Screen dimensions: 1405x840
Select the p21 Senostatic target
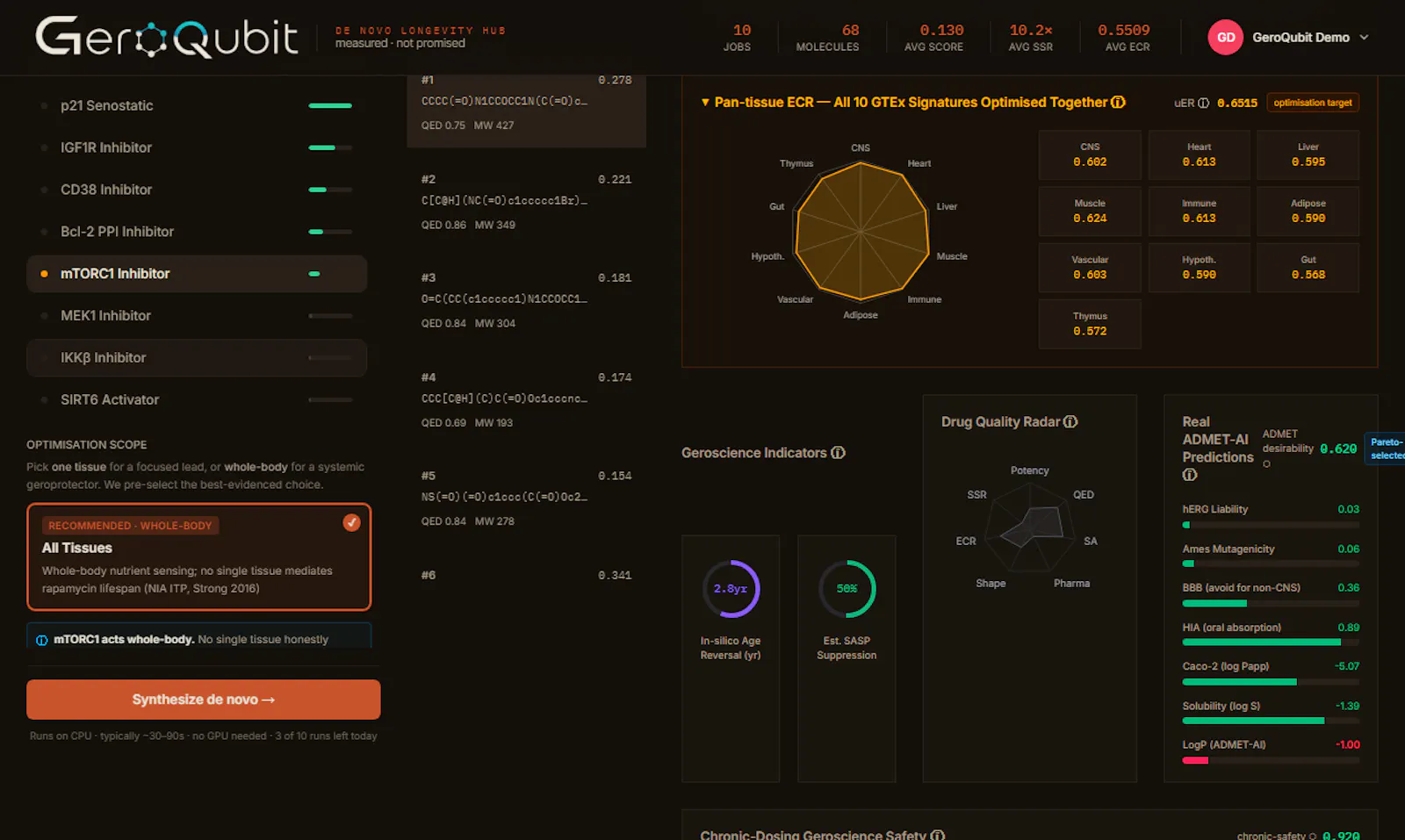coord(197,105)
